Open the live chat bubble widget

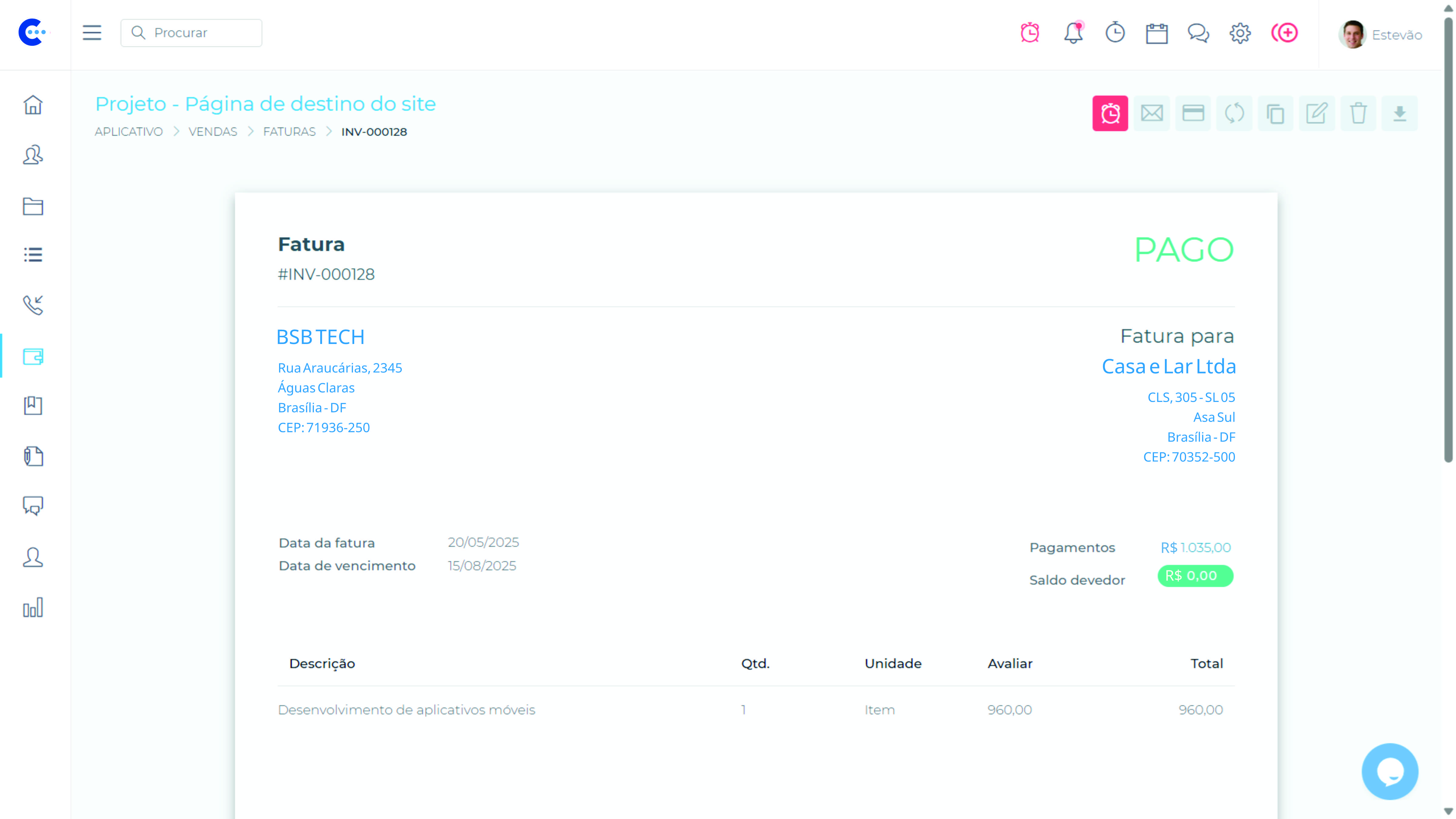(1389, 771)
